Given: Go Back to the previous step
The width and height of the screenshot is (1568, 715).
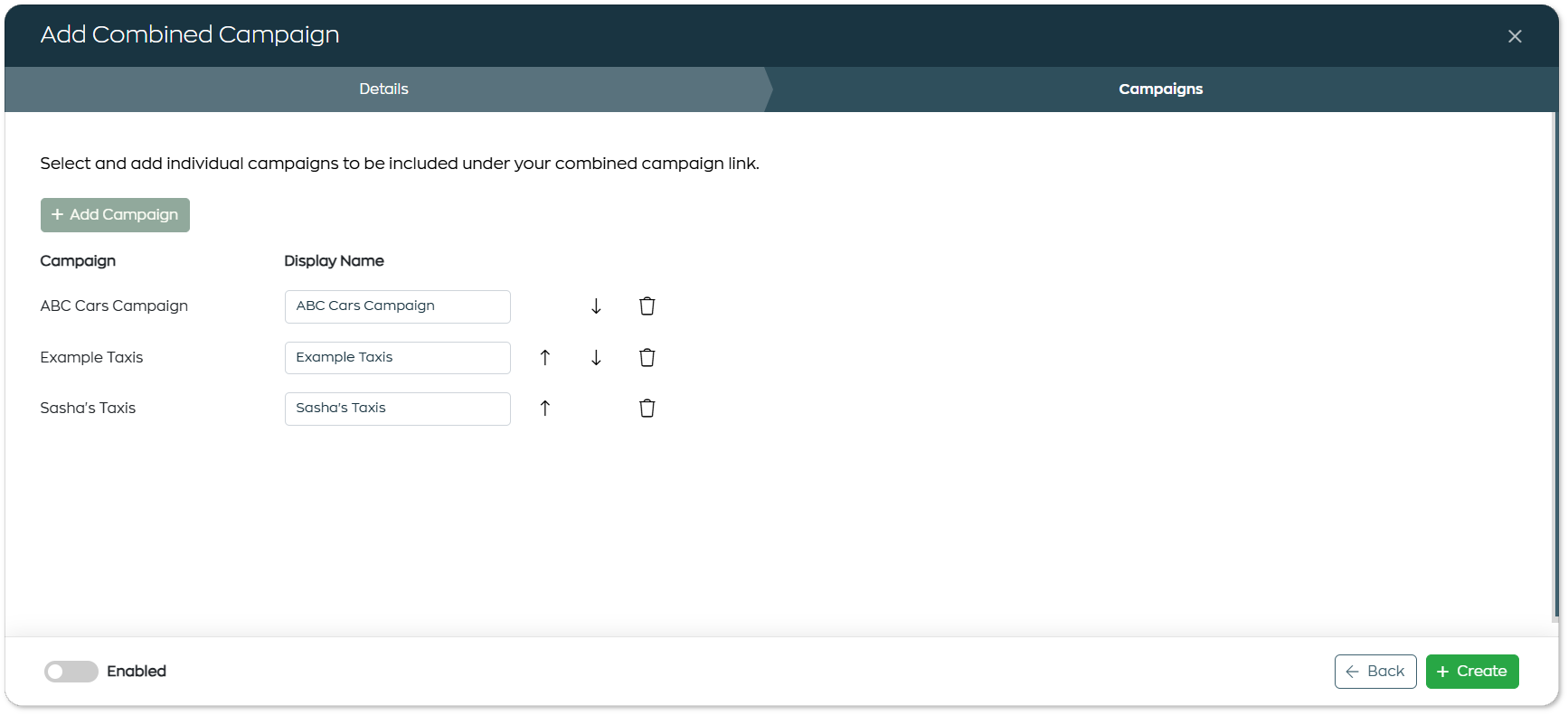Looking at the screenshot, I should (1374, 672).
